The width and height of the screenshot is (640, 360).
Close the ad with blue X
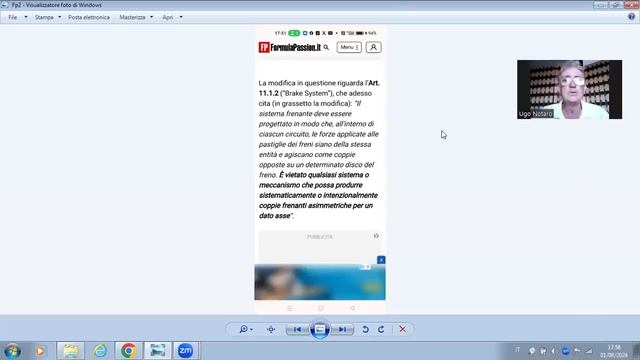381,260
